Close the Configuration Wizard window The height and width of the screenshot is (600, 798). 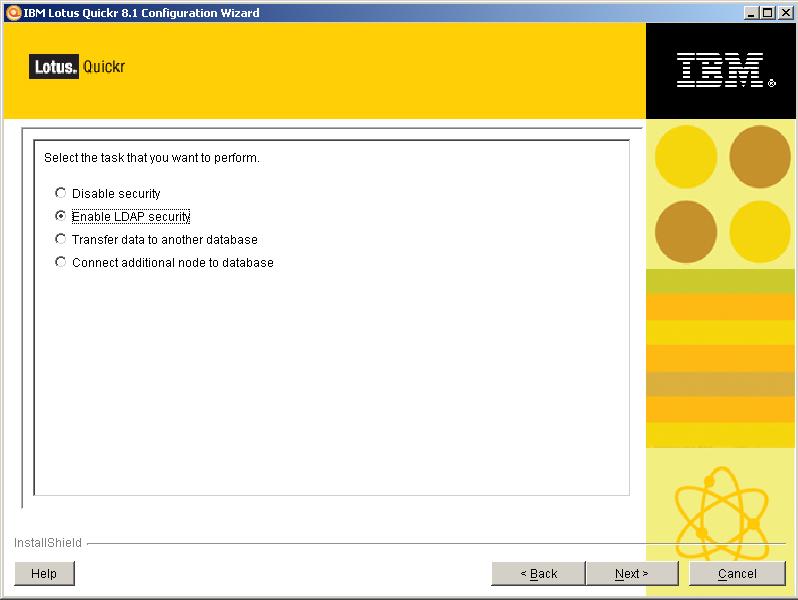pyautogui.click(x=785, y=13)
